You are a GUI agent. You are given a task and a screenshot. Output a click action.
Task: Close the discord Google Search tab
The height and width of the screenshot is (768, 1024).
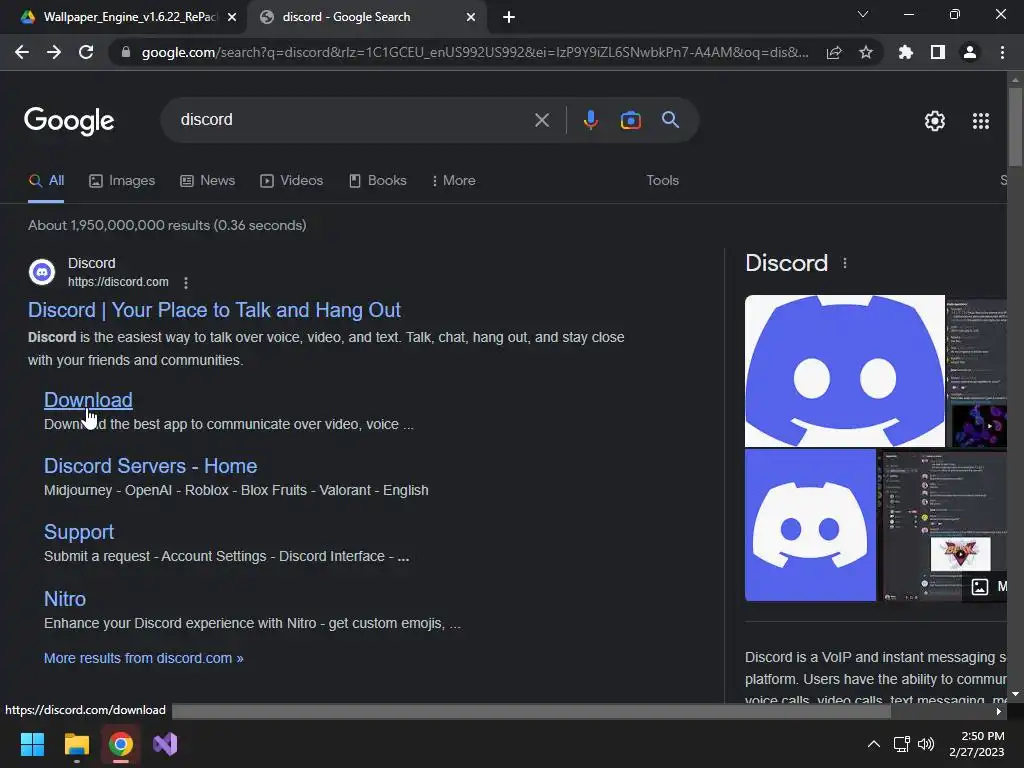pos(470,18)
